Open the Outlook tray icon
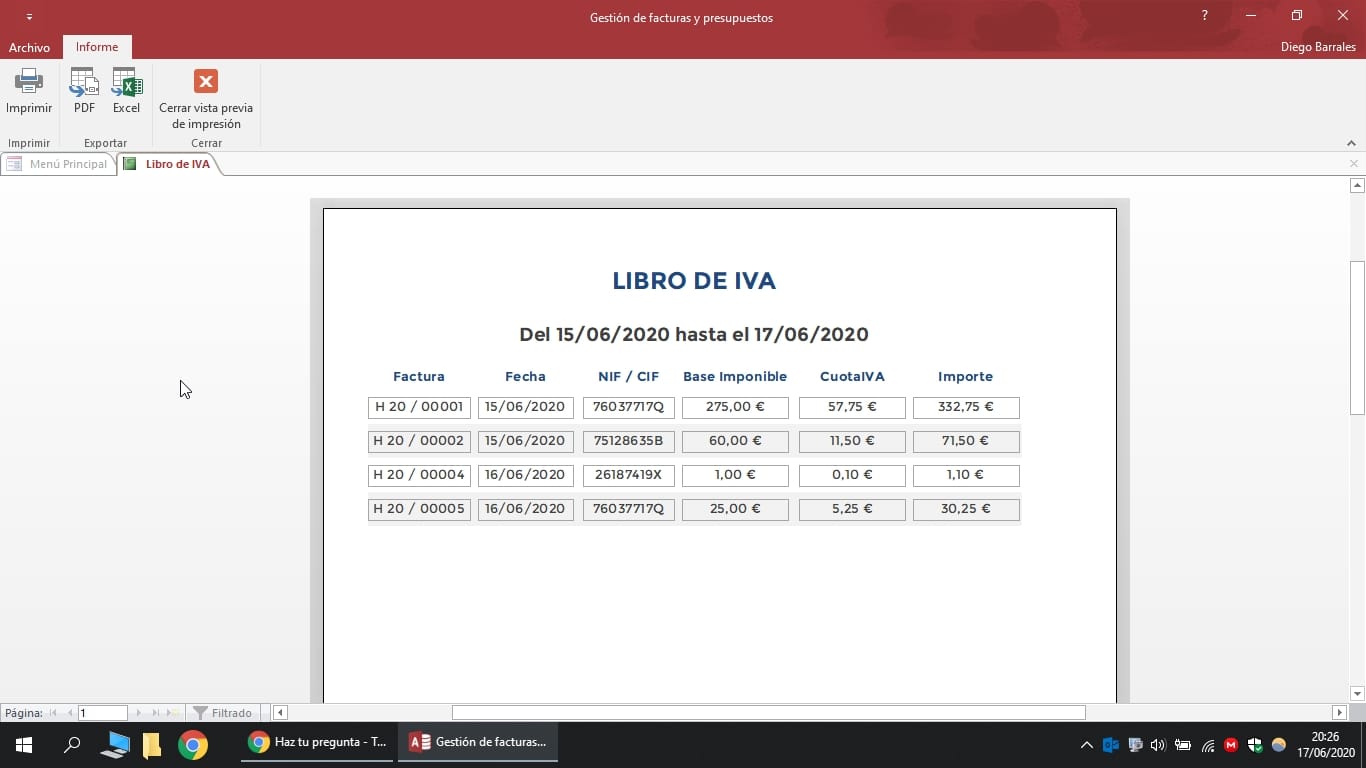Viewport: 1366px width, 768px height. 1110,745
